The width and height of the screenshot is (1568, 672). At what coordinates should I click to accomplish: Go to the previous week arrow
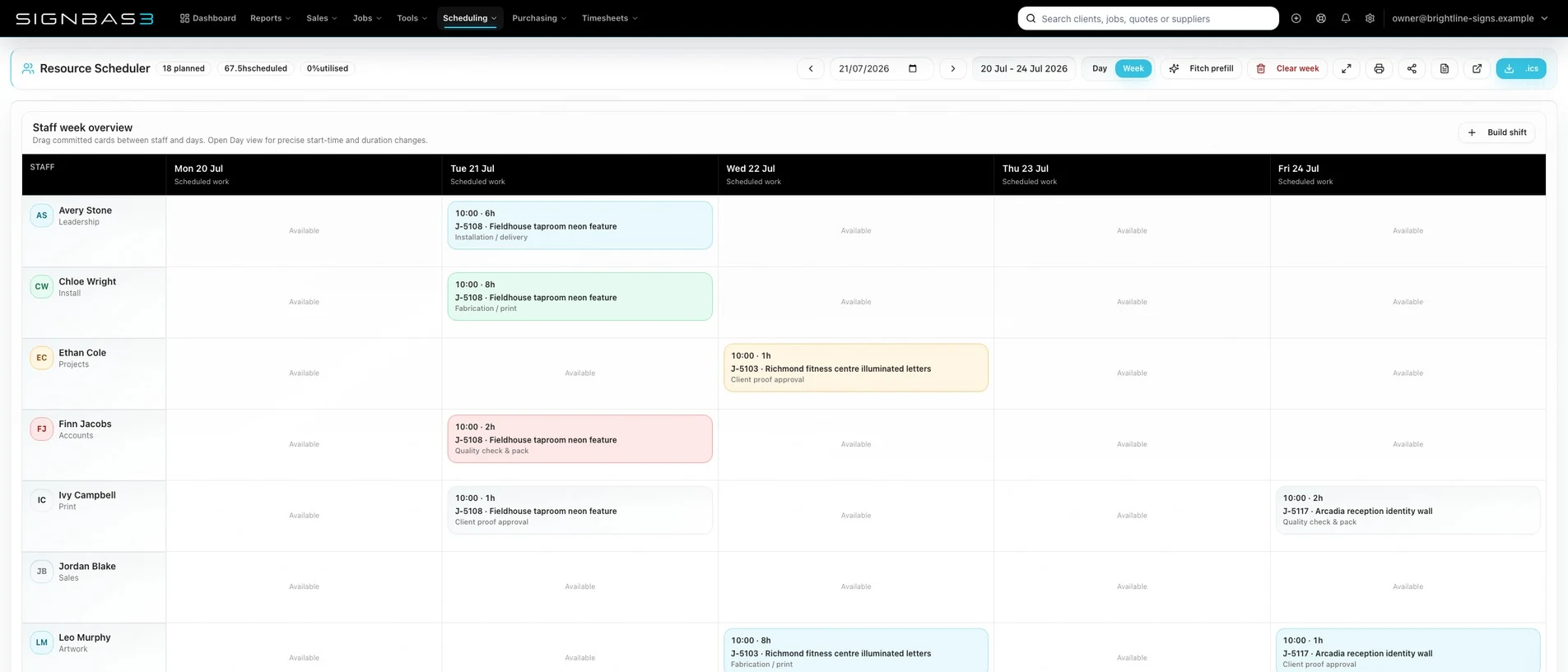(x=811, y=68)
